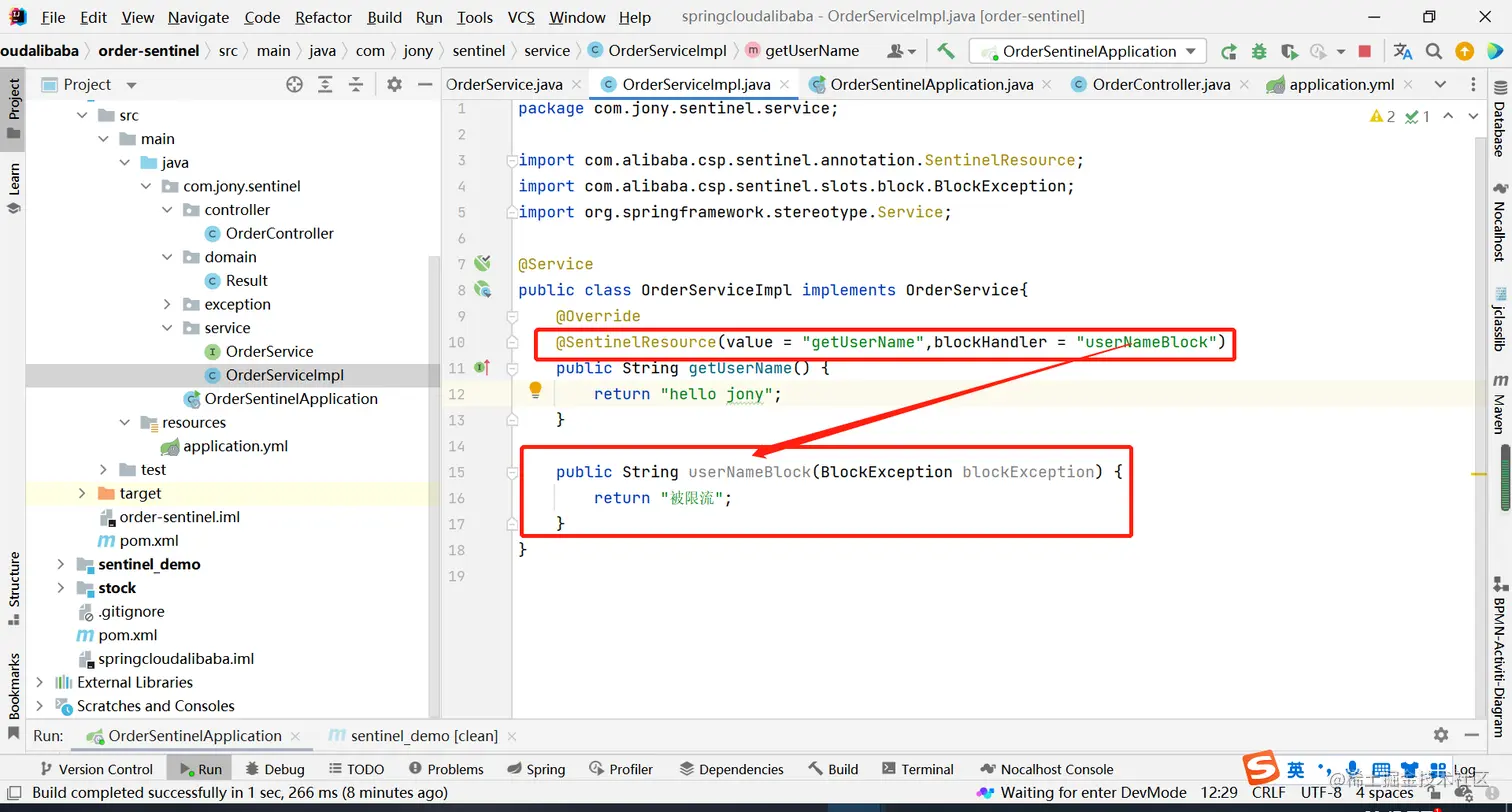Click the implements gutter icon on line 11

pyautogui.click(x=483, y=368)
